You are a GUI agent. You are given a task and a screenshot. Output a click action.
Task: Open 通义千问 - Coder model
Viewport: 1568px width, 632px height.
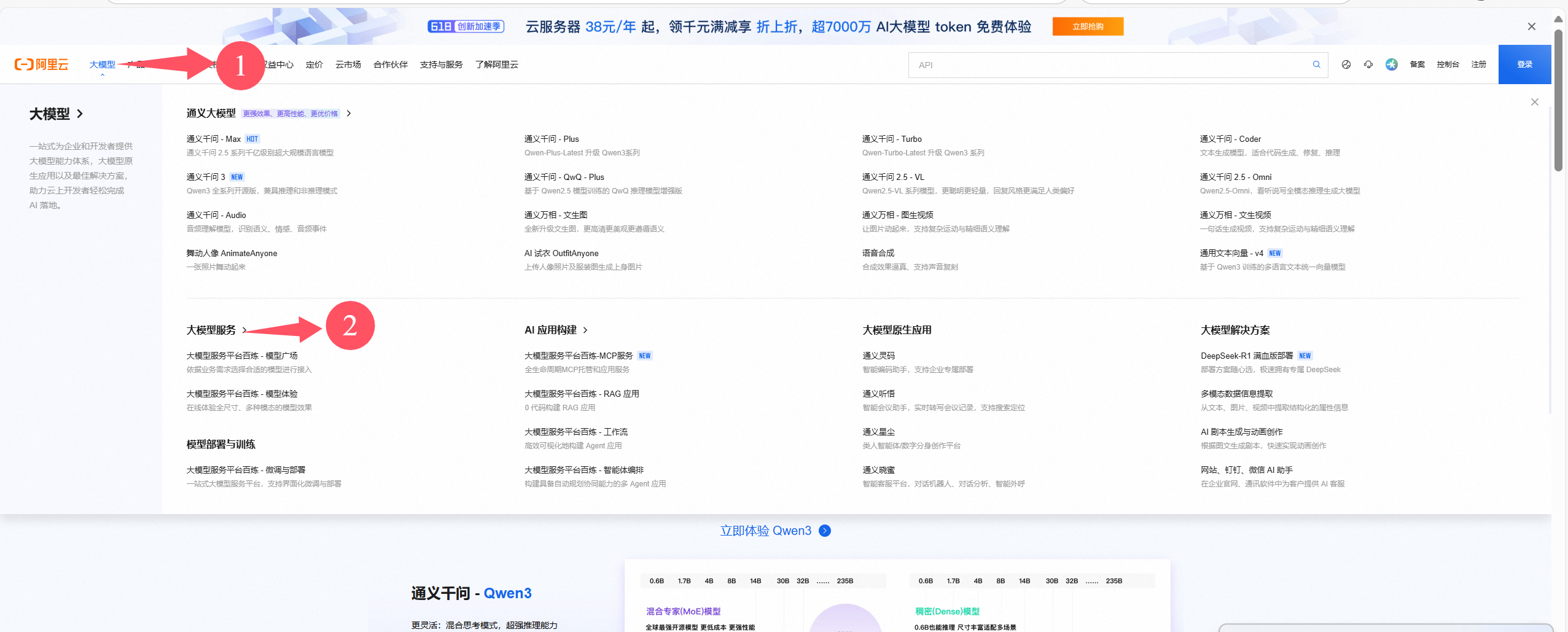tap(1230, 139)
